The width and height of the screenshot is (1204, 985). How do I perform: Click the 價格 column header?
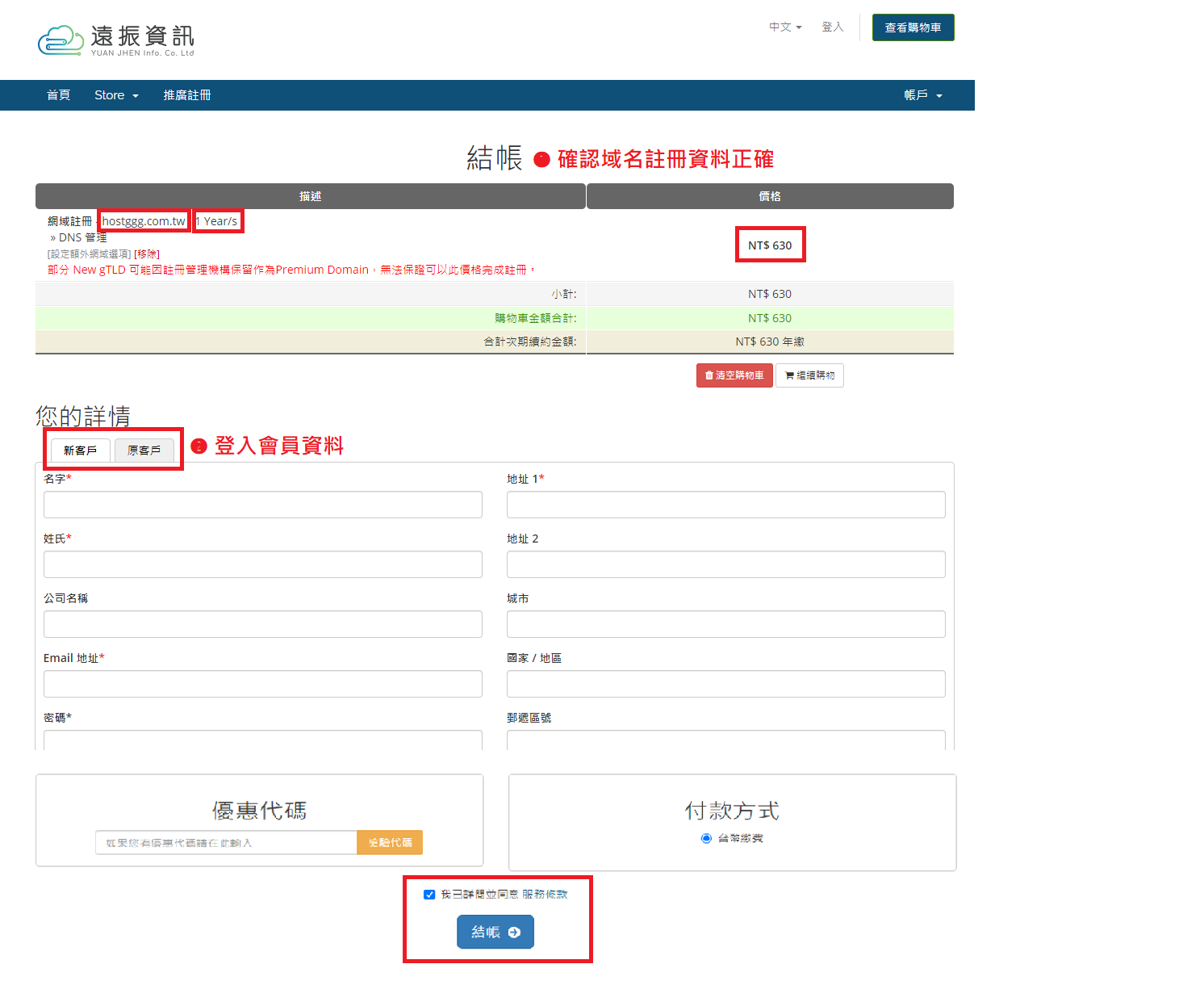click(770, 196)
